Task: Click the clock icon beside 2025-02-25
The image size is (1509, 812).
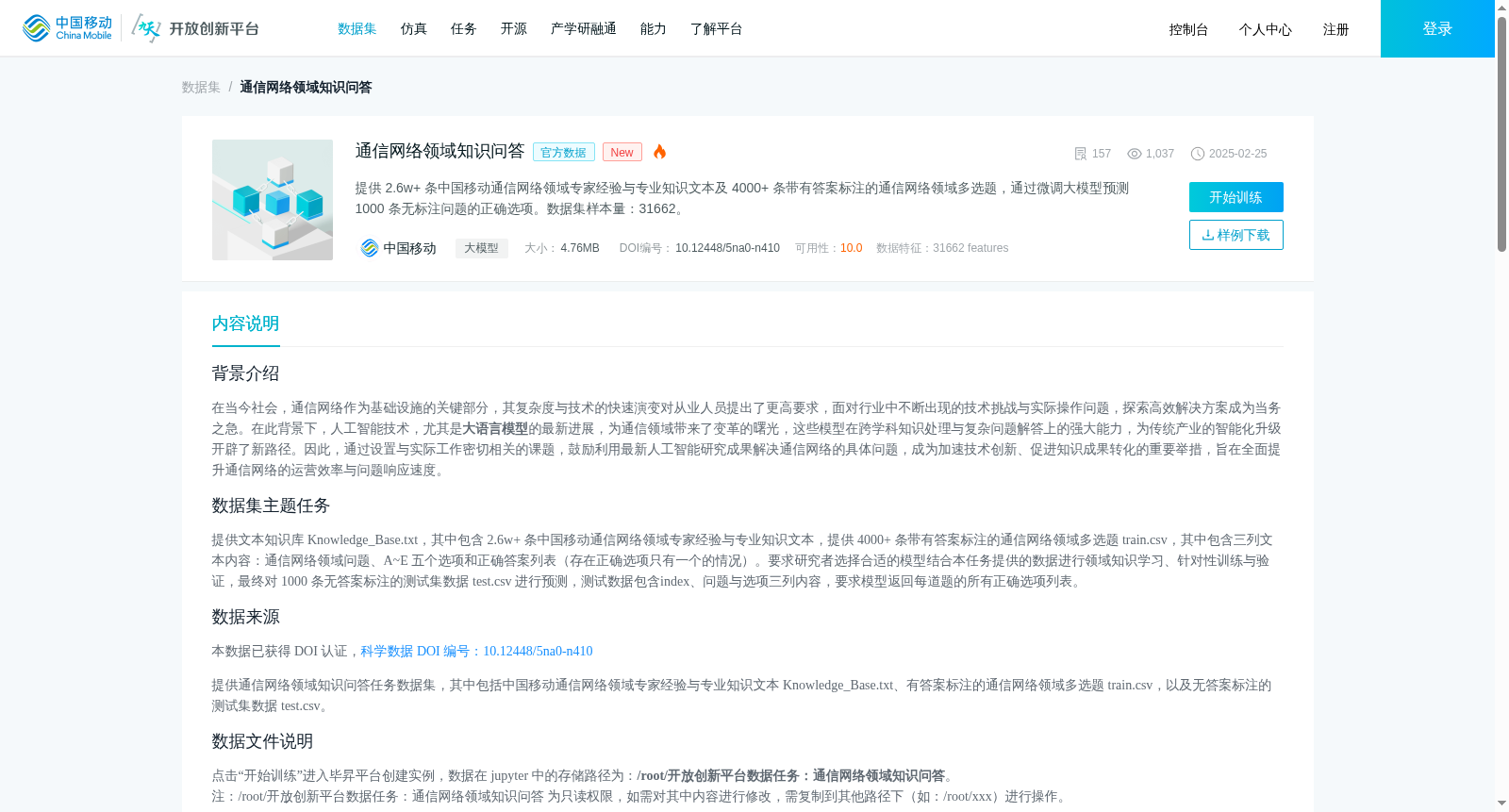Action: tap(1198, 154)
